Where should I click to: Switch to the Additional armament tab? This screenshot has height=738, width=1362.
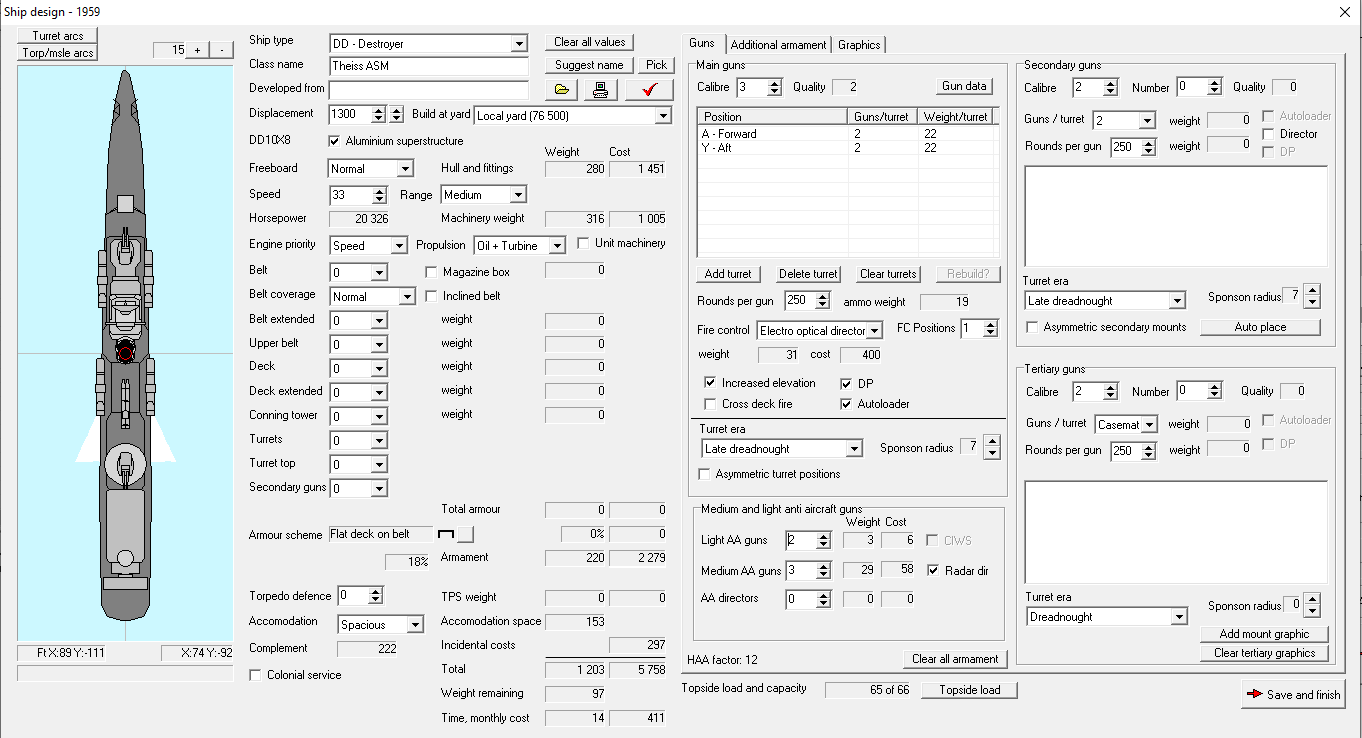(x=778, y=45)
